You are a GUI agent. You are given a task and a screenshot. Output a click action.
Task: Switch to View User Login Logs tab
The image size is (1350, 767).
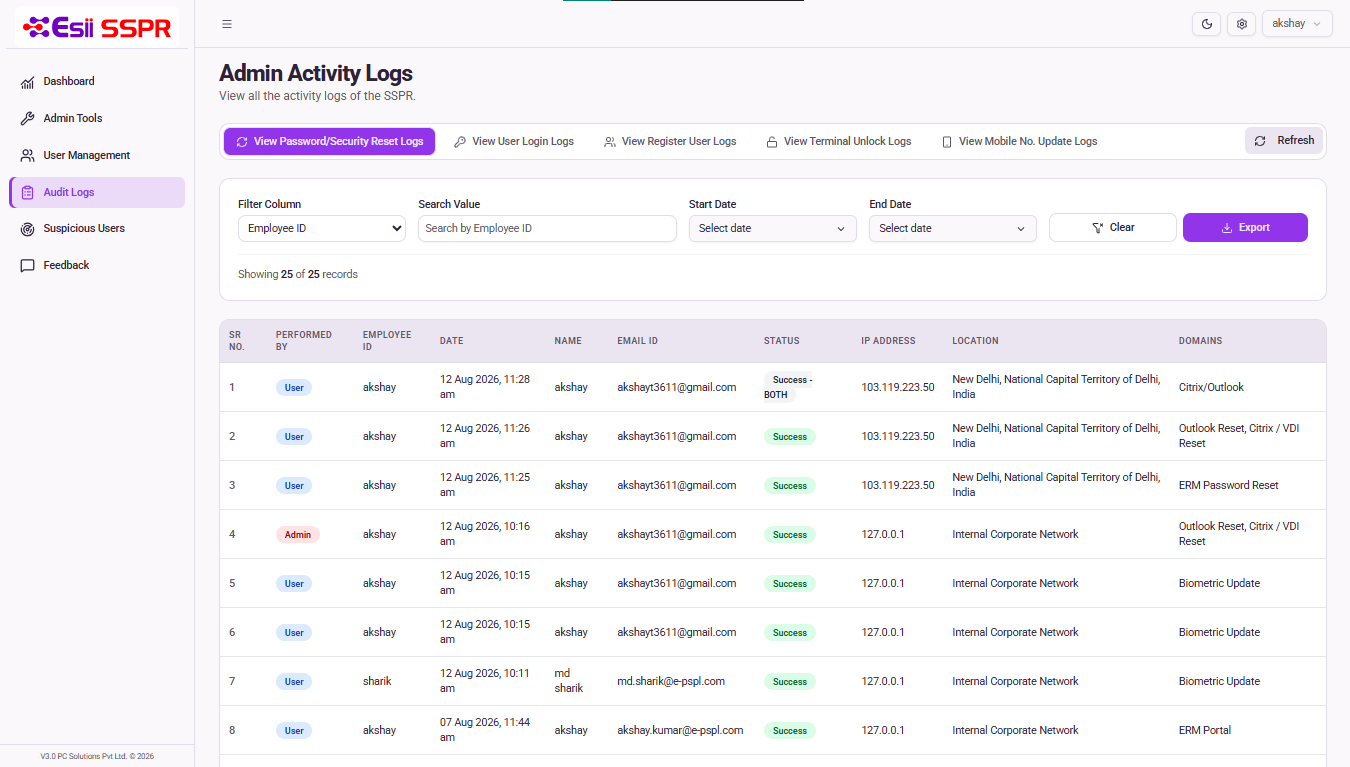514,142
